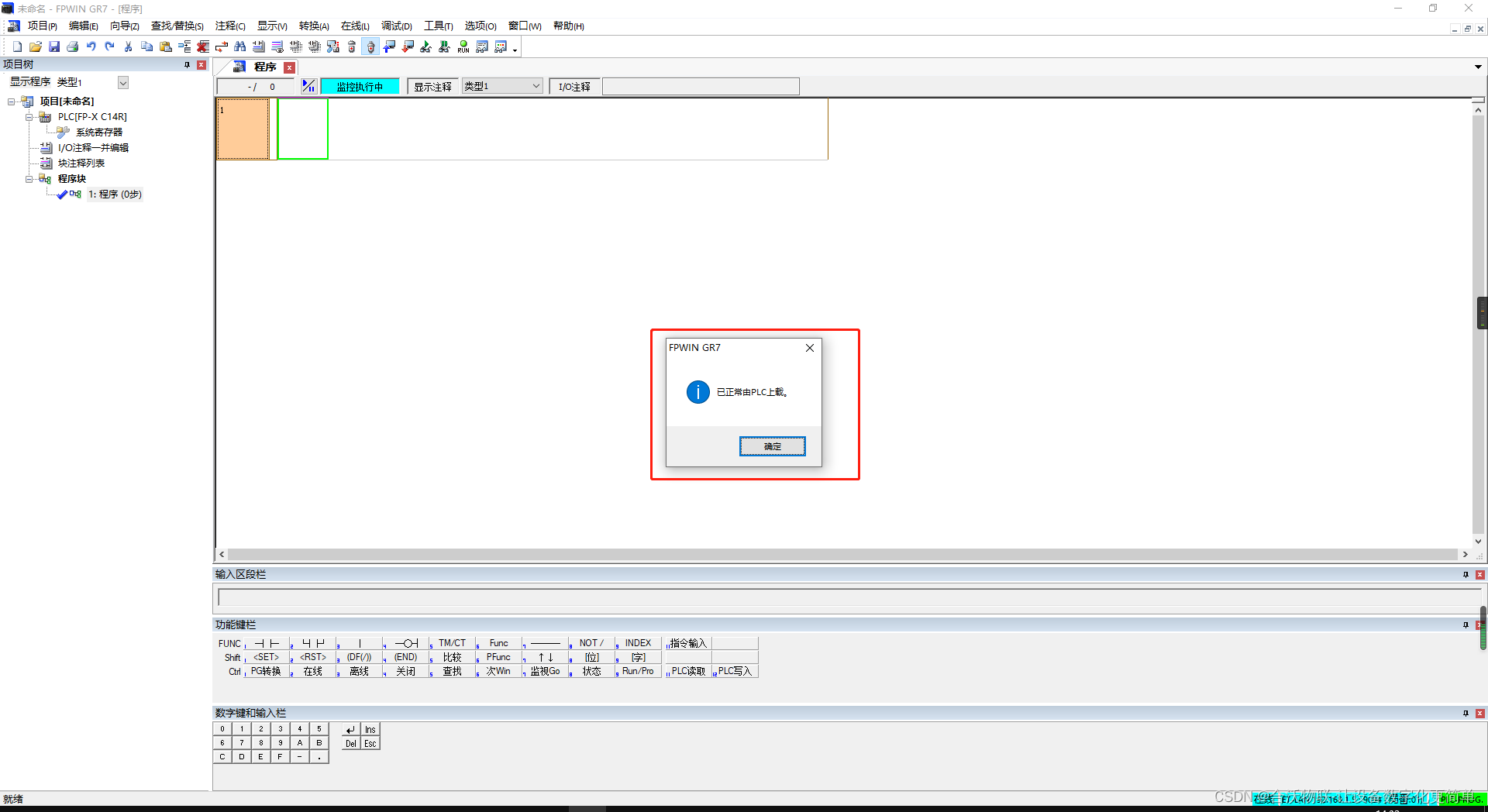Click the green RUN mode icon
Viewport: 1488px width, 812px height.
coord(463,47)
